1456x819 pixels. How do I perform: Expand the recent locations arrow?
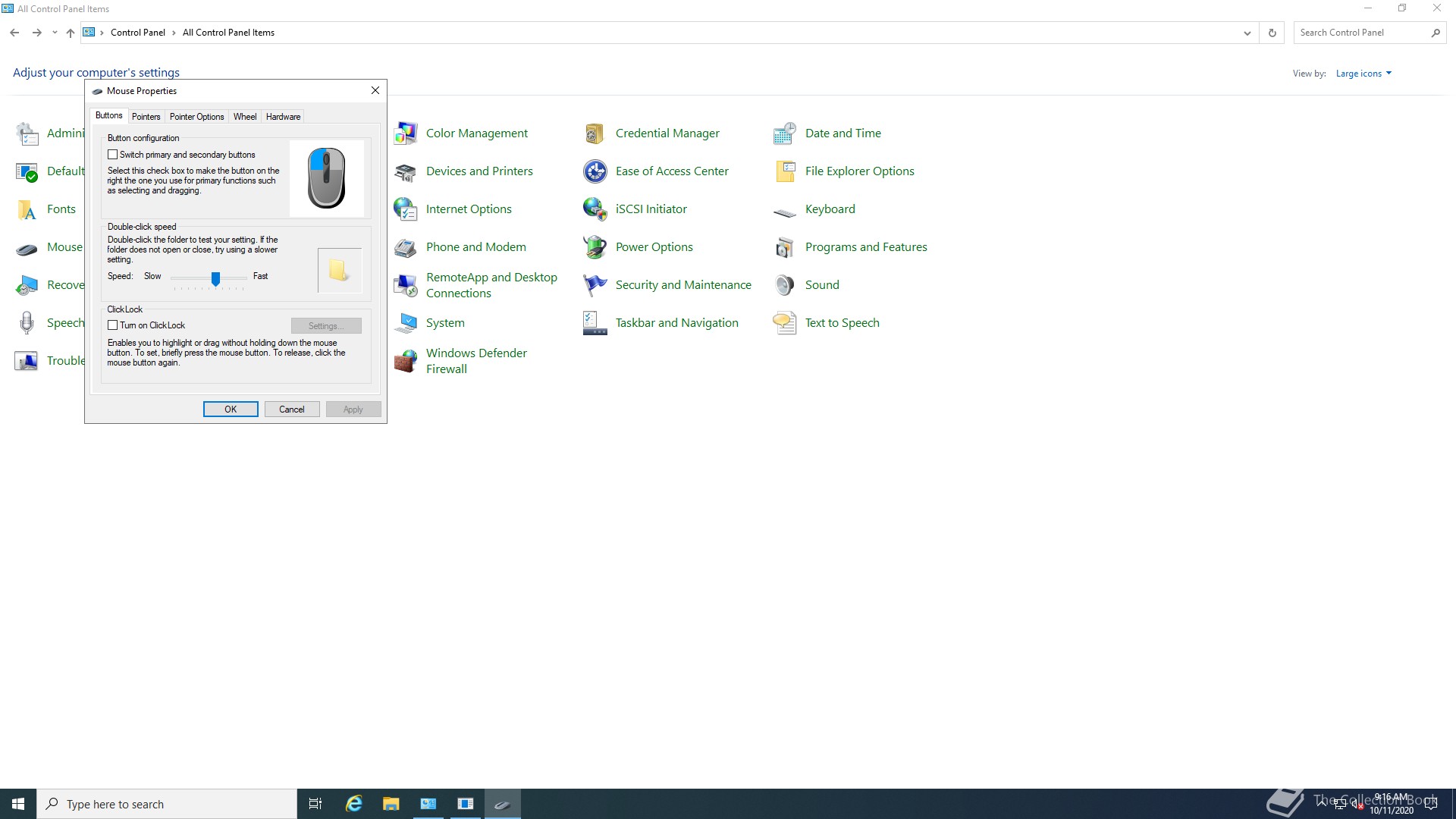[55, 33]
